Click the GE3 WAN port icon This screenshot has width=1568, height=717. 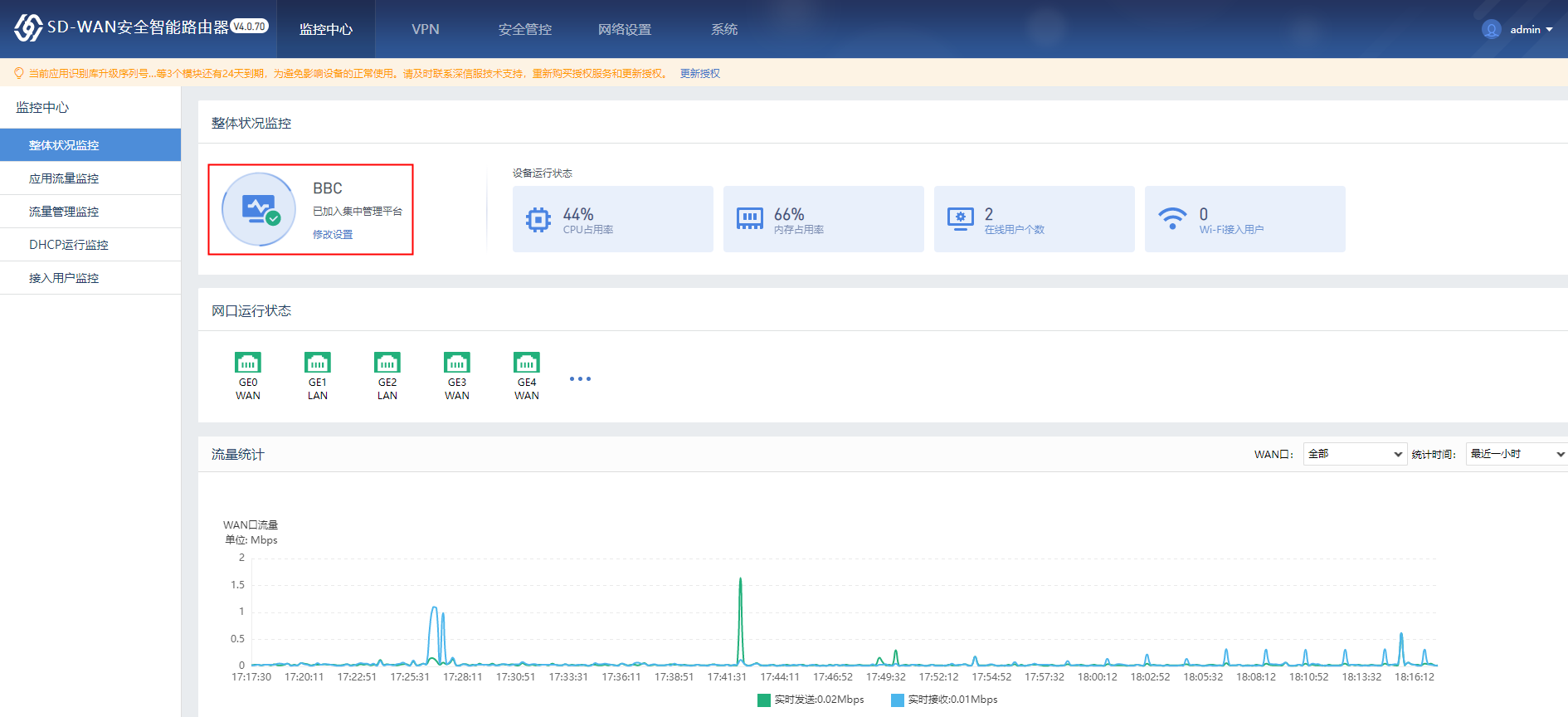pos(457,363)
